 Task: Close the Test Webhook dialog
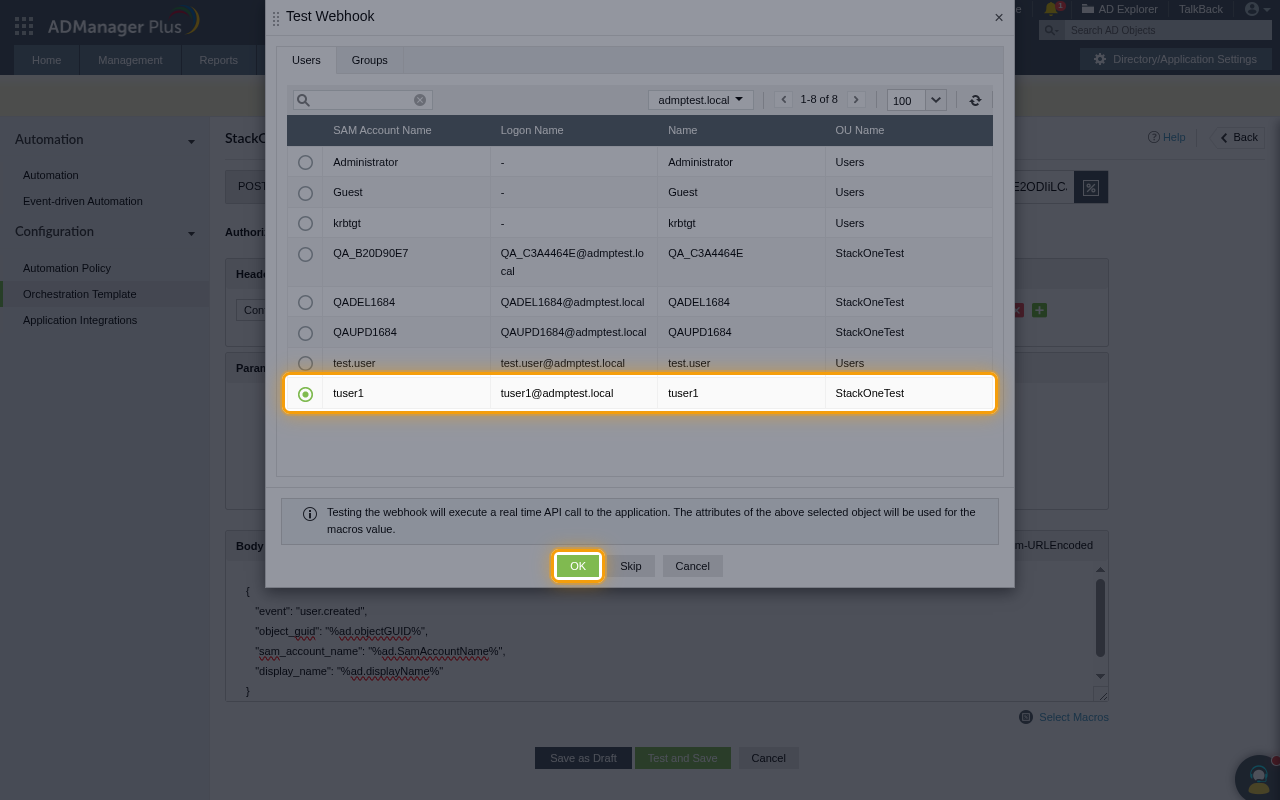pos(999,17)
